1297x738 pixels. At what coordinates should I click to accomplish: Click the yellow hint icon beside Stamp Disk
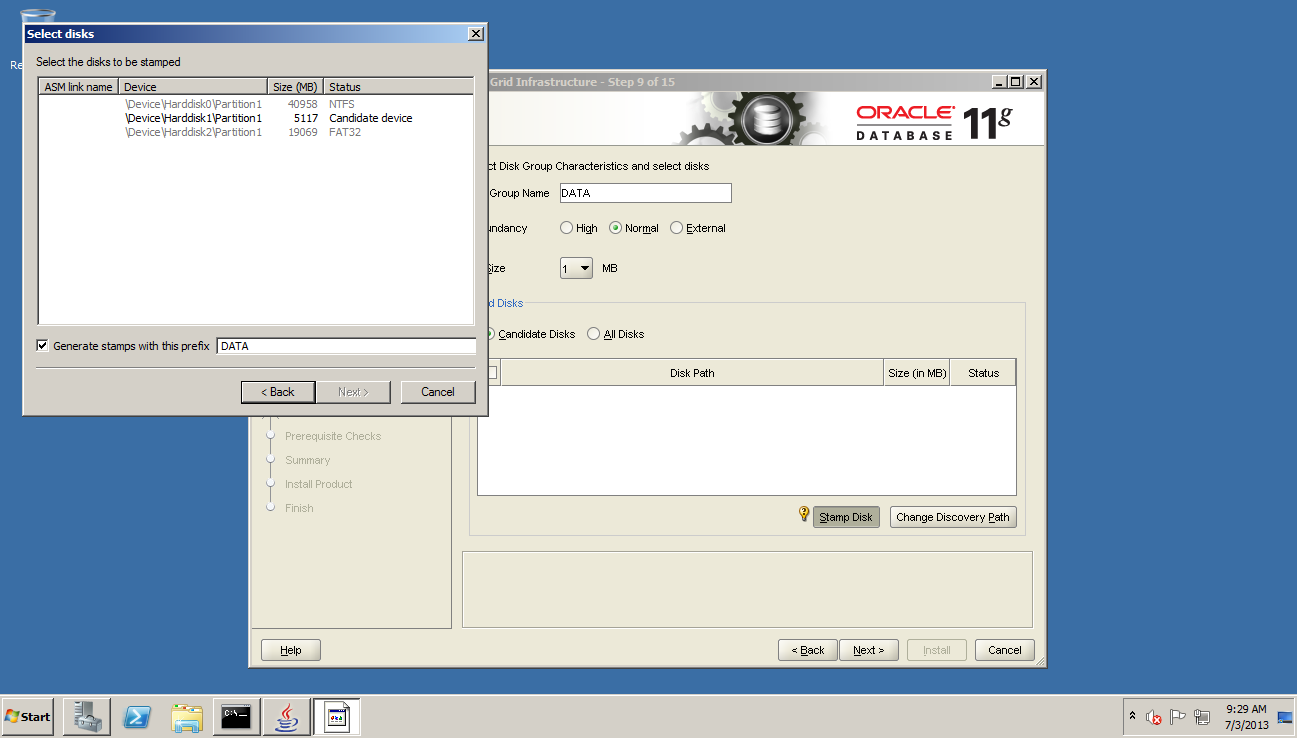803,515
